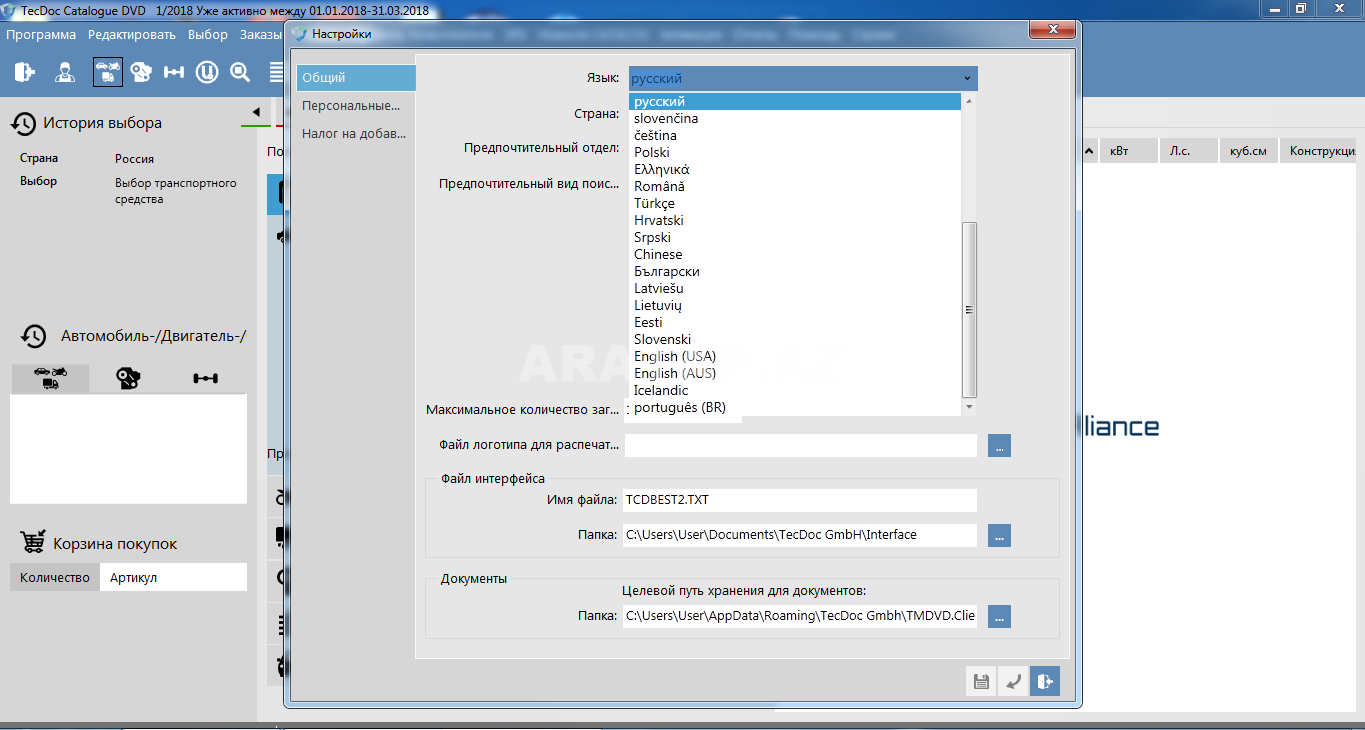The width and height of the screenshot is (1365, 730).
Task: Choose English (USA) in the language list
Action: 795,357
